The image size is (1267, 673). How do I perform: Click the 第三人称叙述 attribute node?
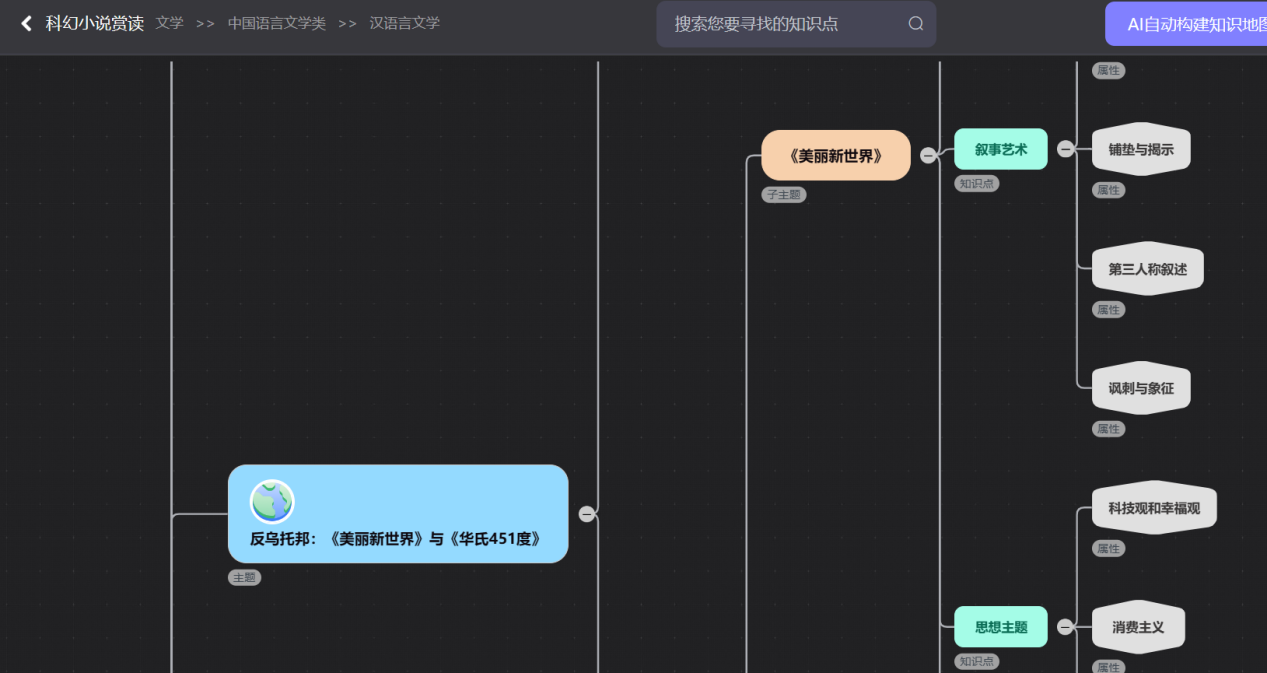click(x=1147, y=269)
